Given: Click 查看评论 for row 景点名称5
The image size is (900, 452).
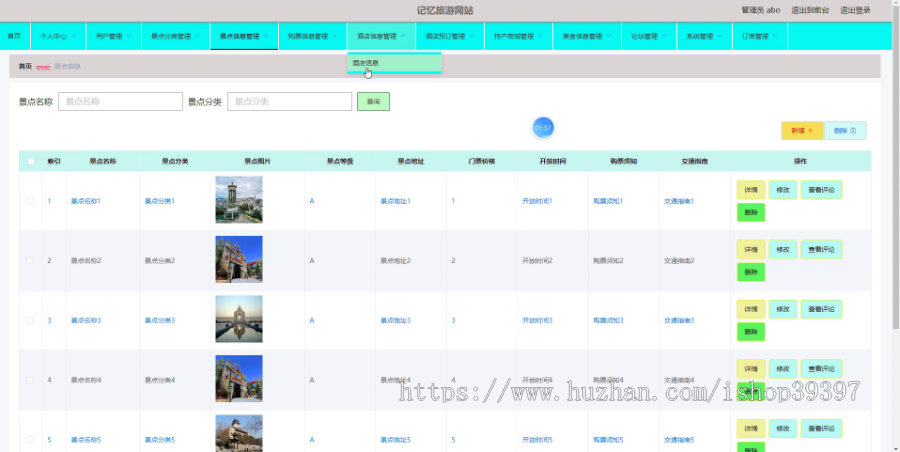Looking at the screenshot, I should coord(821,428).
